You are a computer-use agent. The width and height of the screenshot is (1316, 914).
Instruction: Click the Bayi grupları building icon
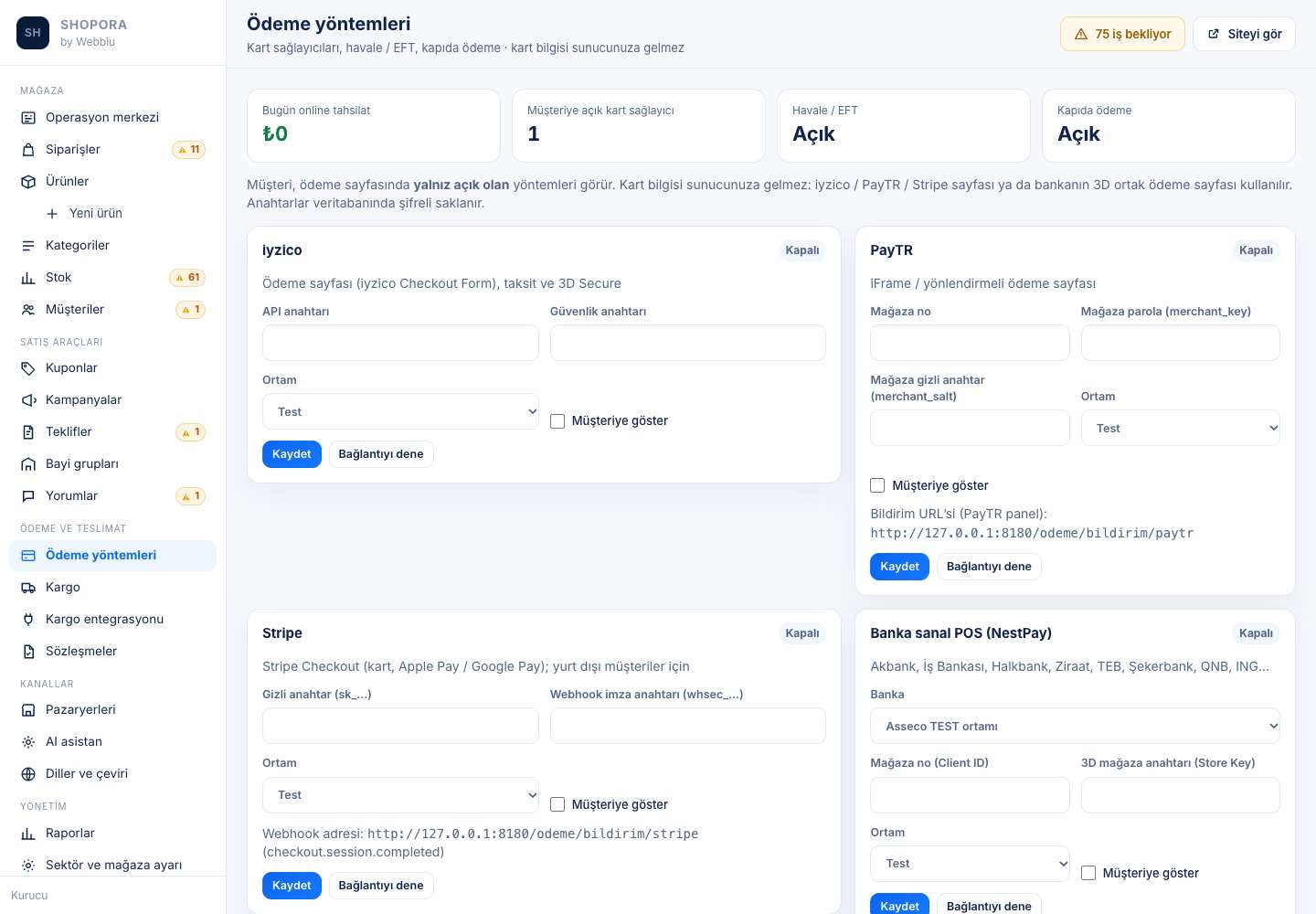tap(28, 464)
